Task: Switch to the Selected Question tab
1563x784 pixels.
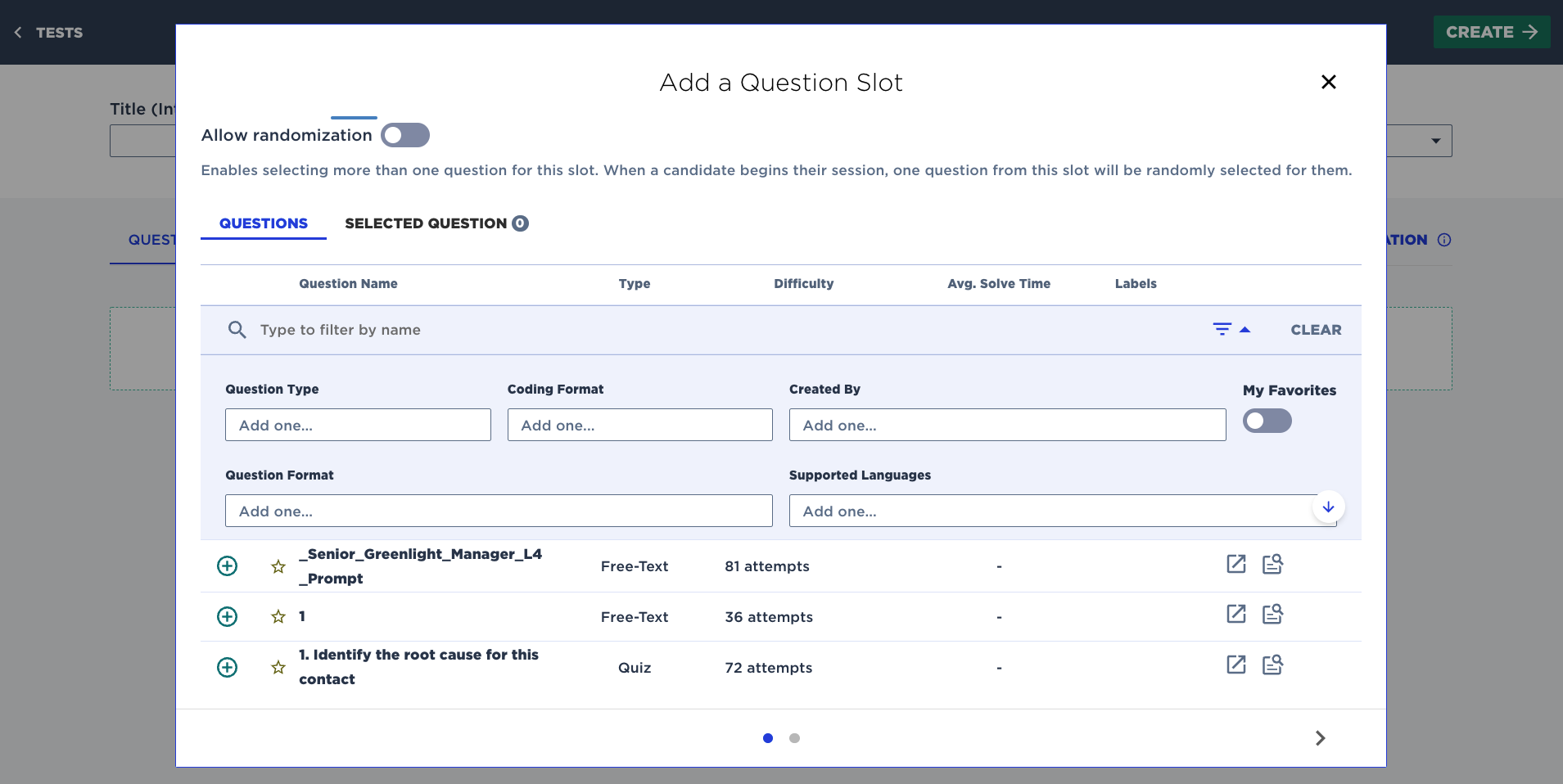Action: [435, 223]
